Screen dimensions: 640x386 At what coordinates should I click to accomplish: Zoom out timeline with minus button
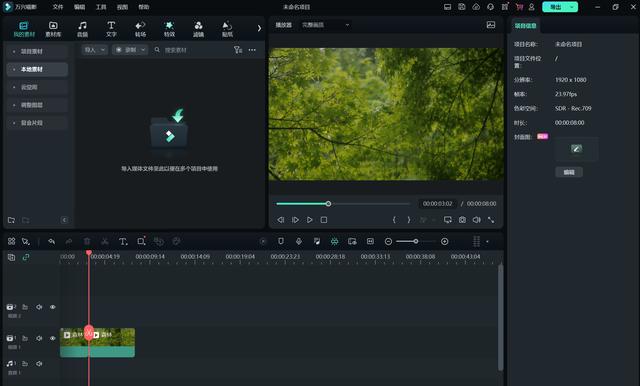click(388, 242)
